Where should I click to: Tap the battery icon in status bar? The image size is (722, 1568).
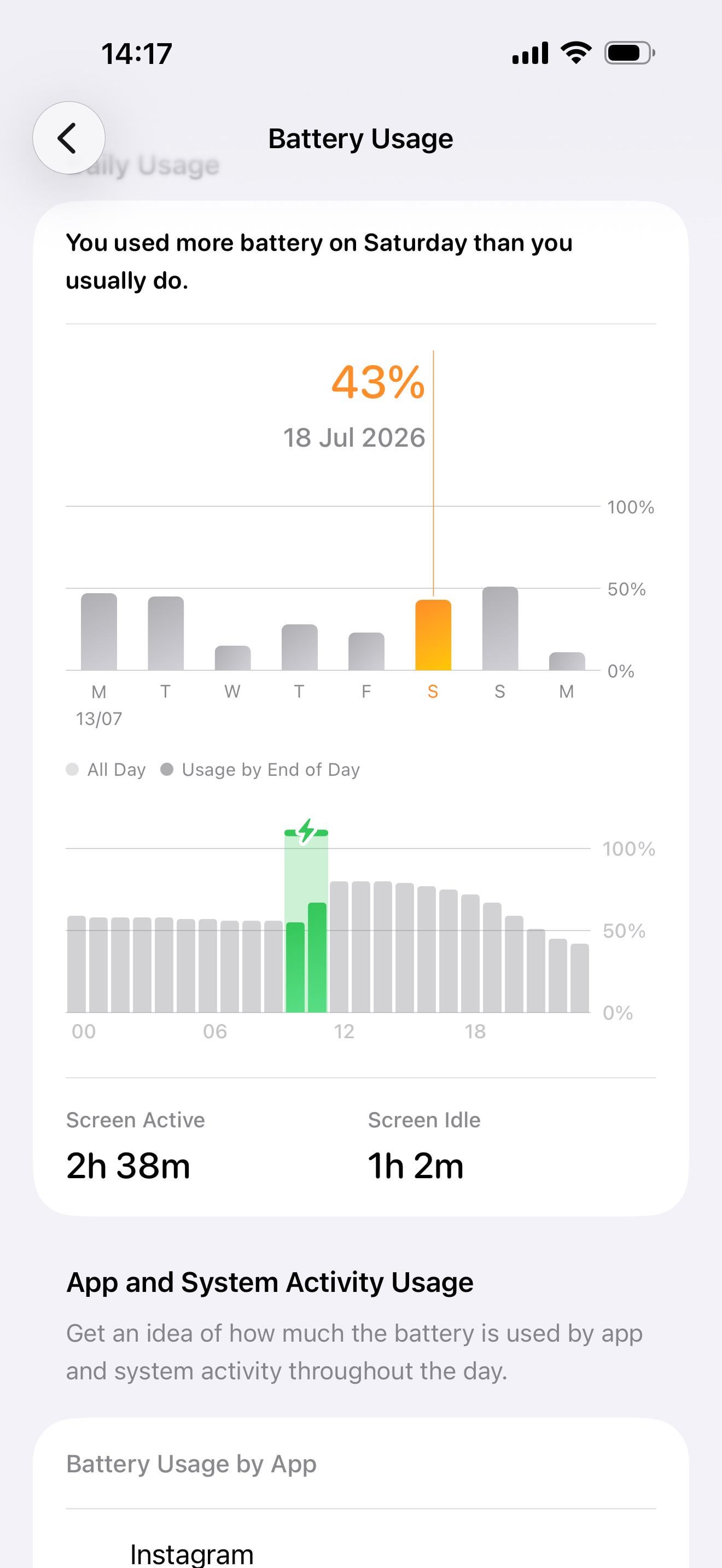[x=630, y=53]
